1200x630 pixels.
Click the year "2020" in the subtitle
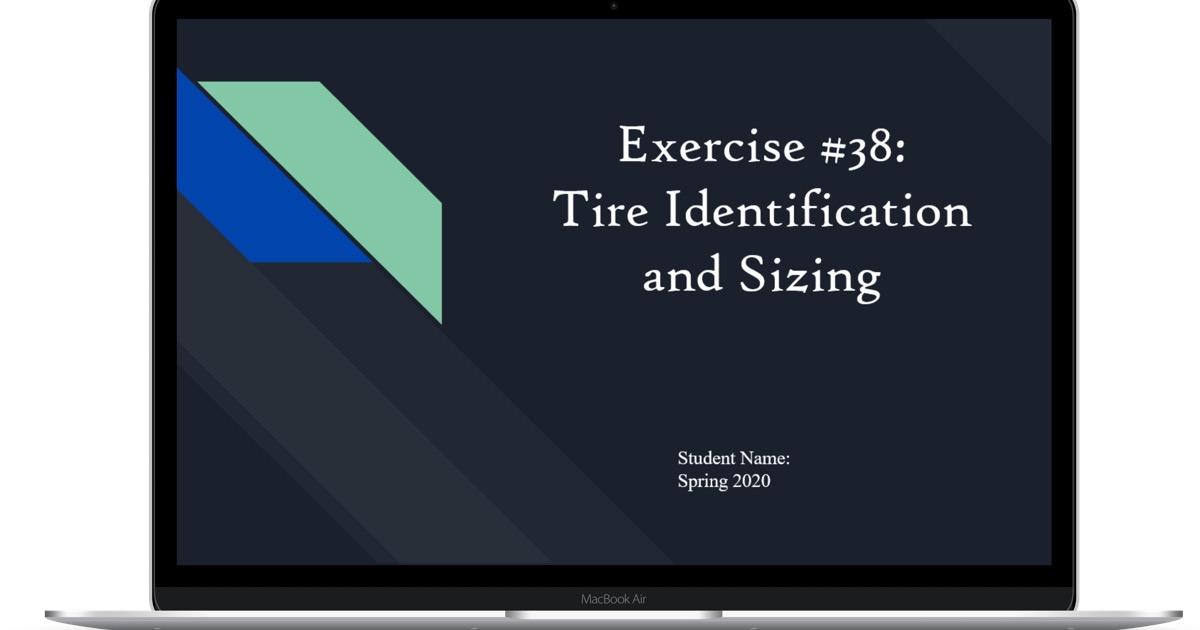click(750, 481)
